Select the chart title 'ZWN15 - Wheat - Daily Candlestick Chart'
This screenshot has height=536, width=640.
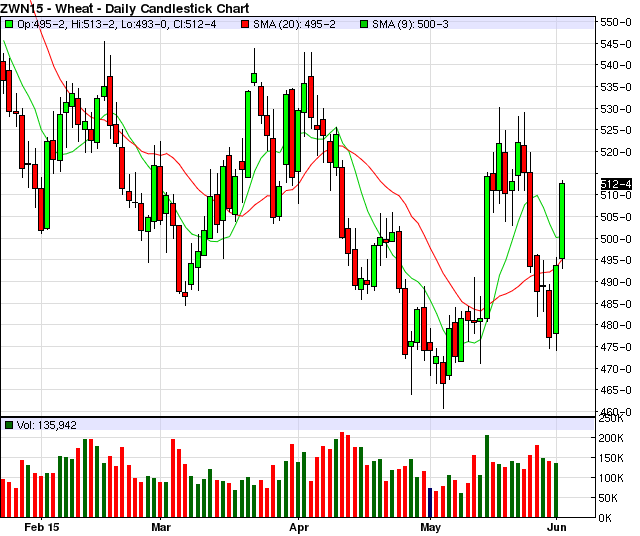(124, 8)
